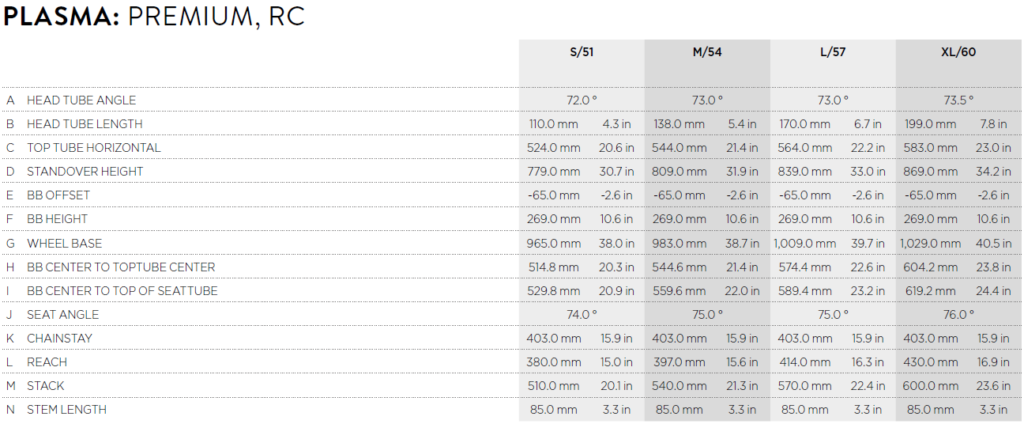Click the HEAD TUBE ANGLE row label

tap(81, 100)
